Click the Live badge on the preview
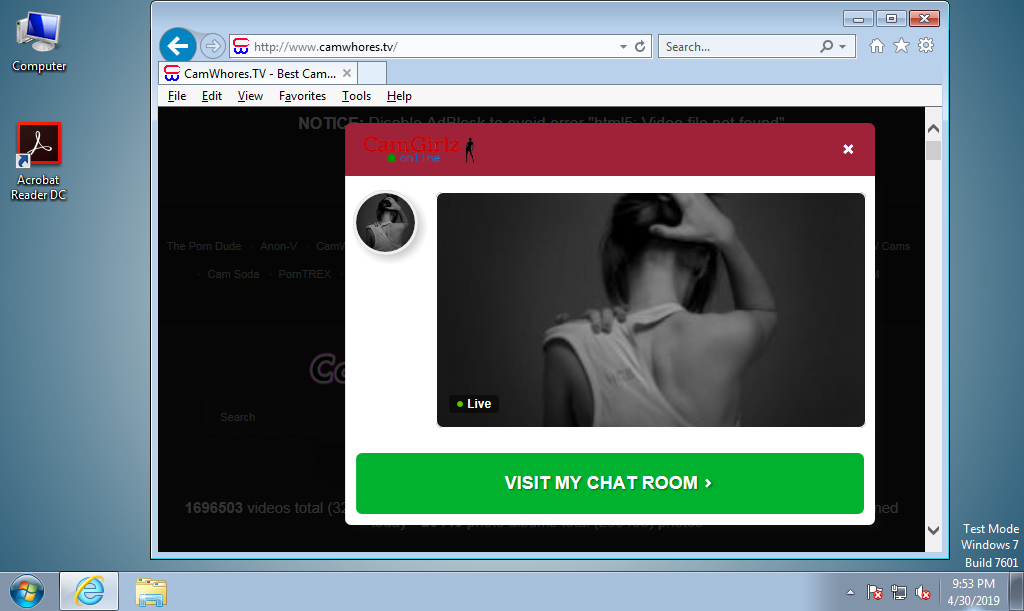The image size is (1024, 611). [x=474, y=404]
